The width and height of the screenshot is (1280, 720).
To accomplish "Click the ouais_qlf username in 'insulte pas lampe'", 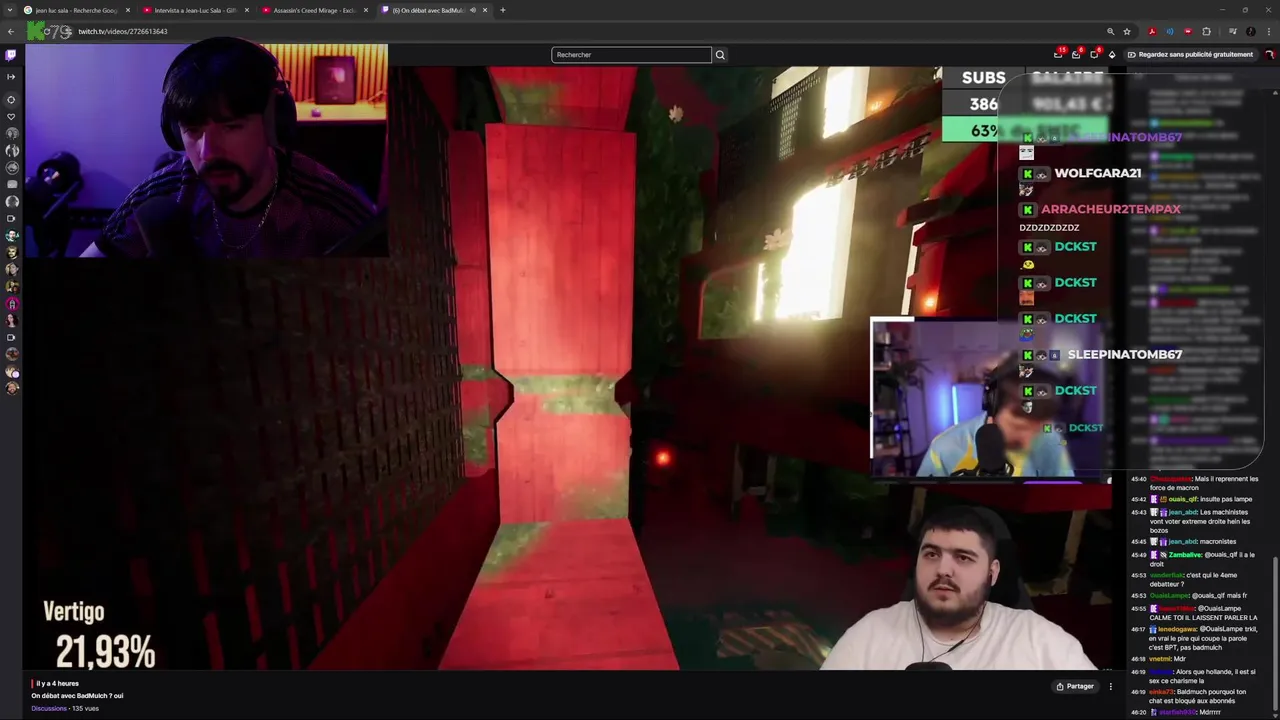I will pos(1183,499).
